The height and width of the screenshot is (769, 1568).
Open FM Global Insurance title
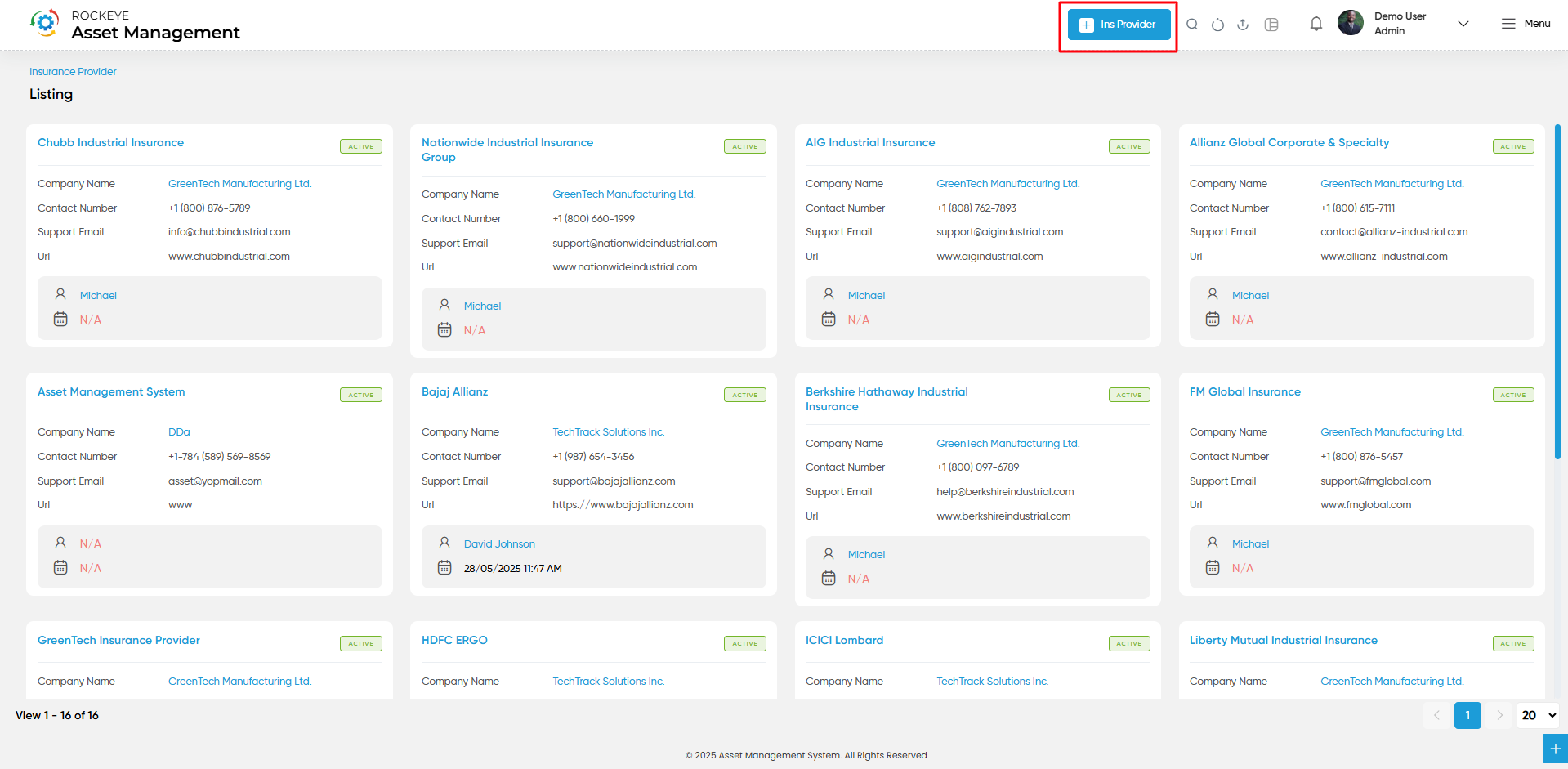click(x=1245, y=391)
